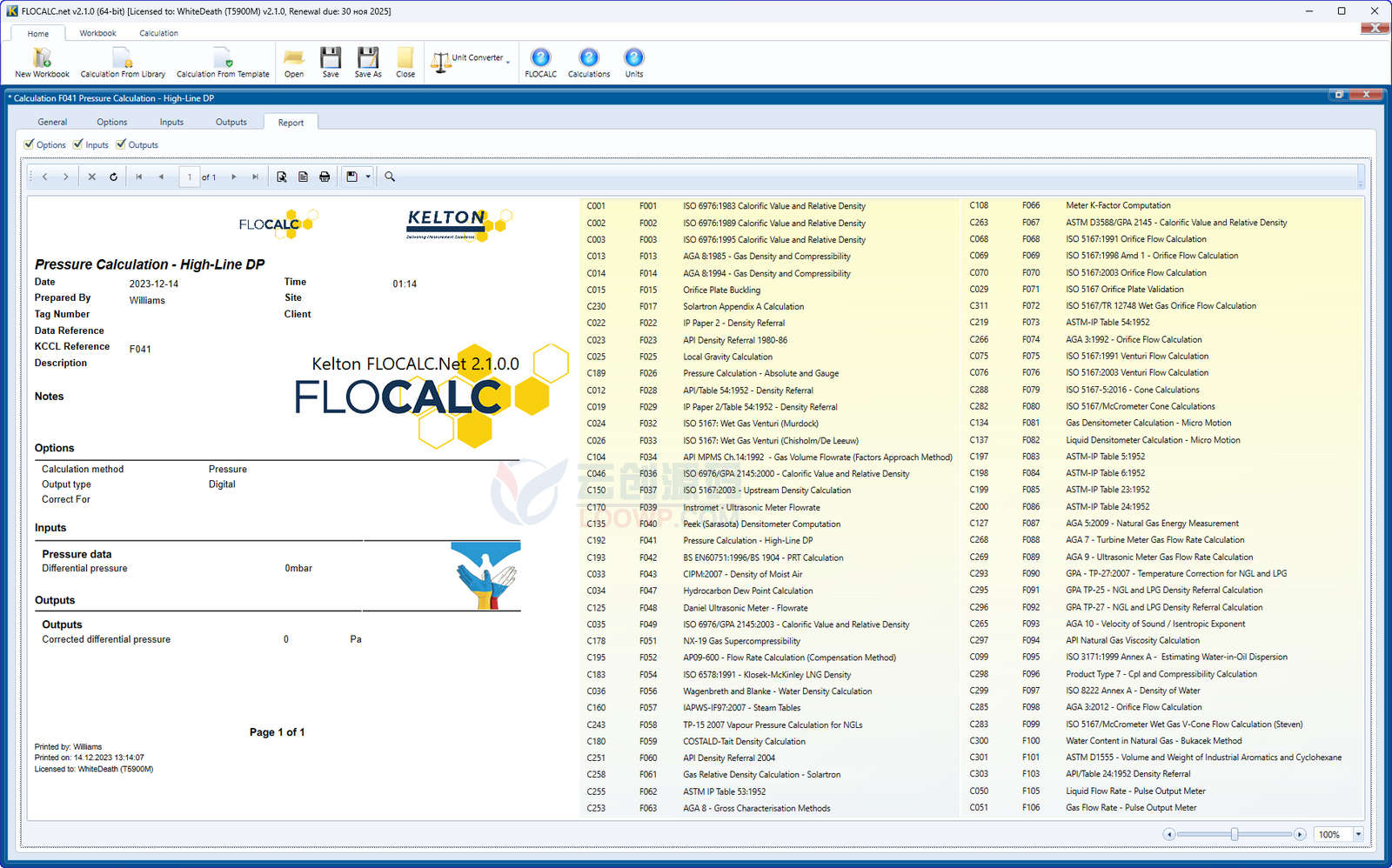The height and width of the screenshot is (868, 1392).
Task: Open Calculations help icon
Action: (589, 58)
